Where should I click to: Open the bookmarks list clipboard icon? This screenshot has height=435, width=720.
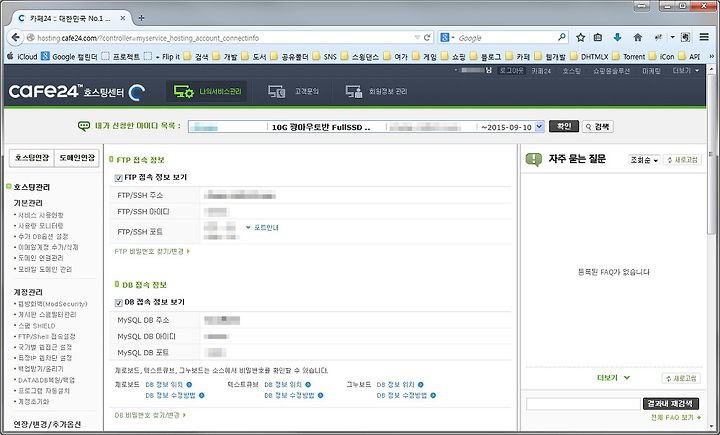coord(597,37)
